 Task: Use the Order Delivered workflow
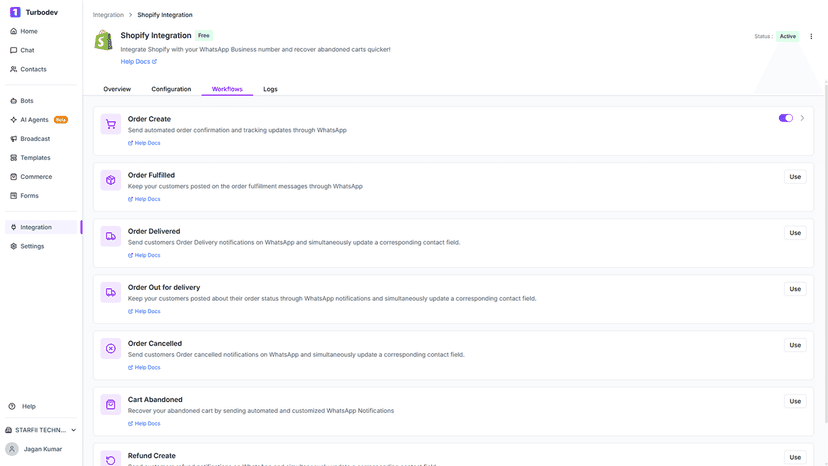(x=795, y=233)
